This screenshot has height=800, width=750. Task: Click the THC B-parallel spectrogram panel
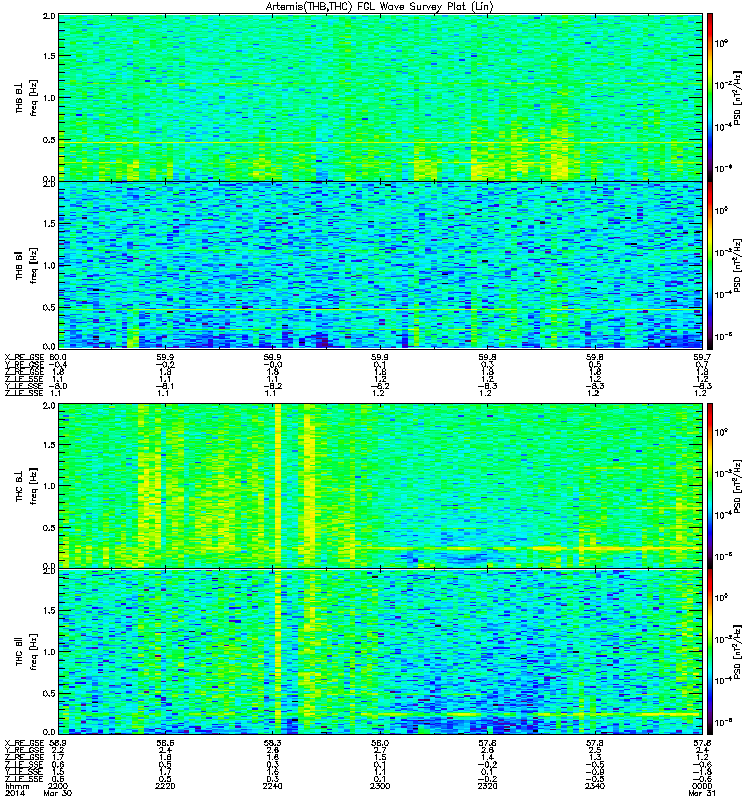(381, 652)
